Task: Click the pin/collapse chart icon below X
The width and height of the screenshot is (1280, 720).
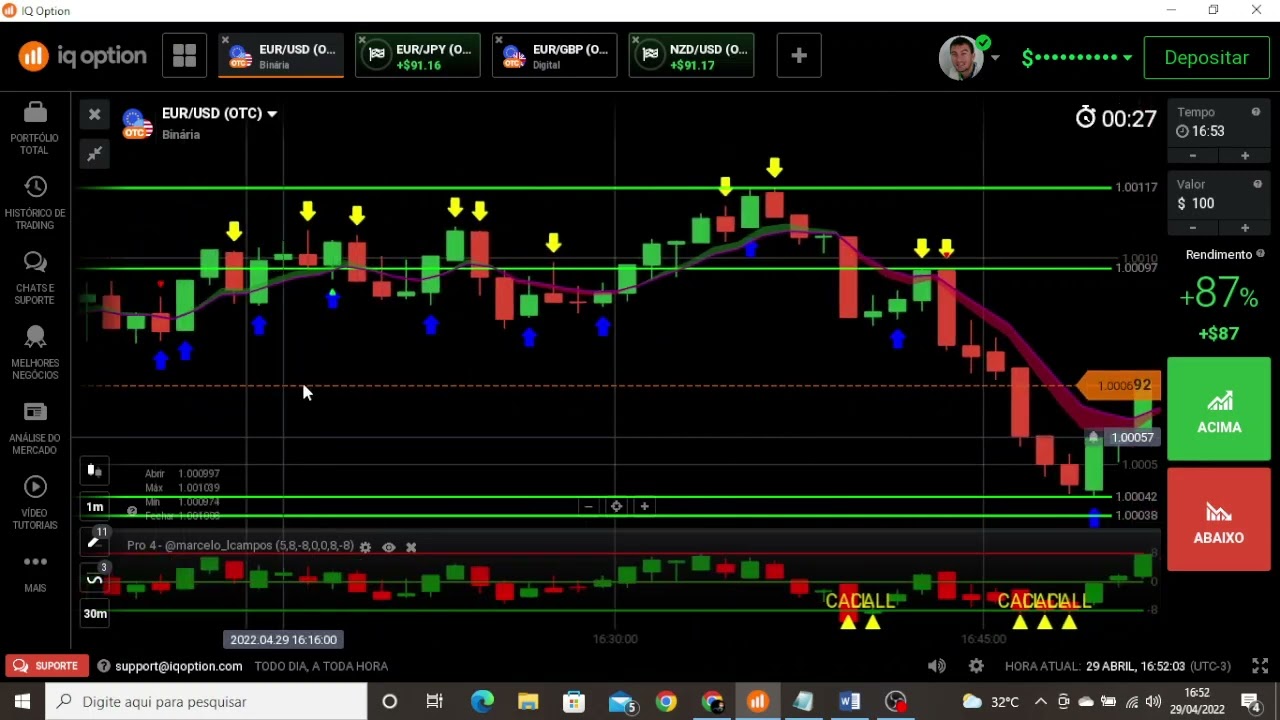Action: (95, 154)
